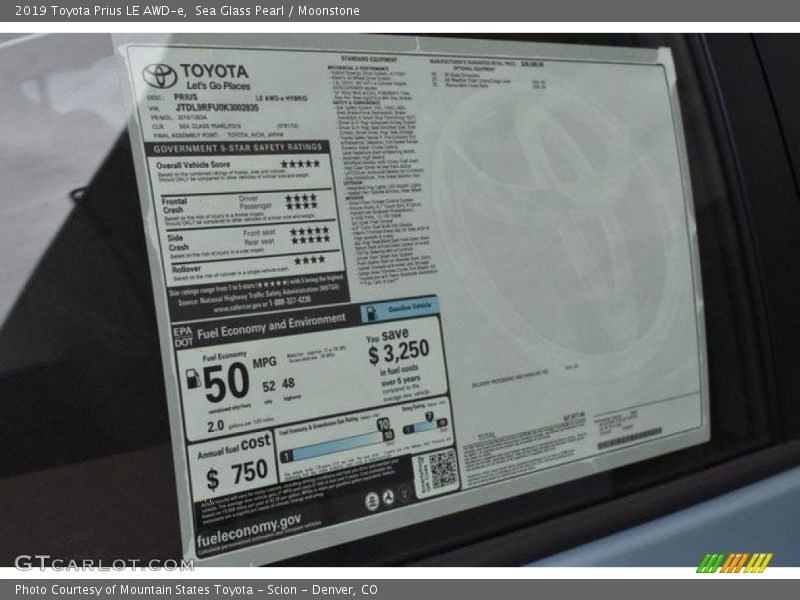Click the 'fueleconomy.gov' web address
This screenshot has width=800, height=600.
[249, 531]
